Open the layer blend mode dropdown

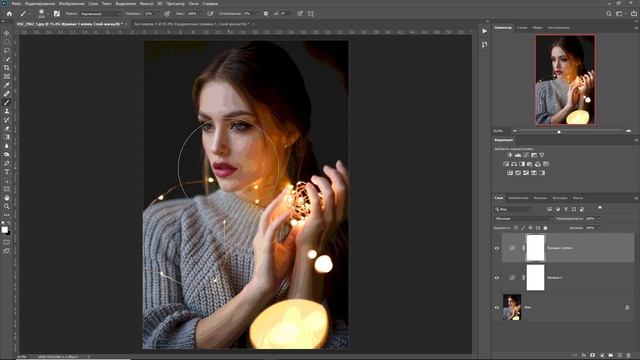(x=523, y=219)
